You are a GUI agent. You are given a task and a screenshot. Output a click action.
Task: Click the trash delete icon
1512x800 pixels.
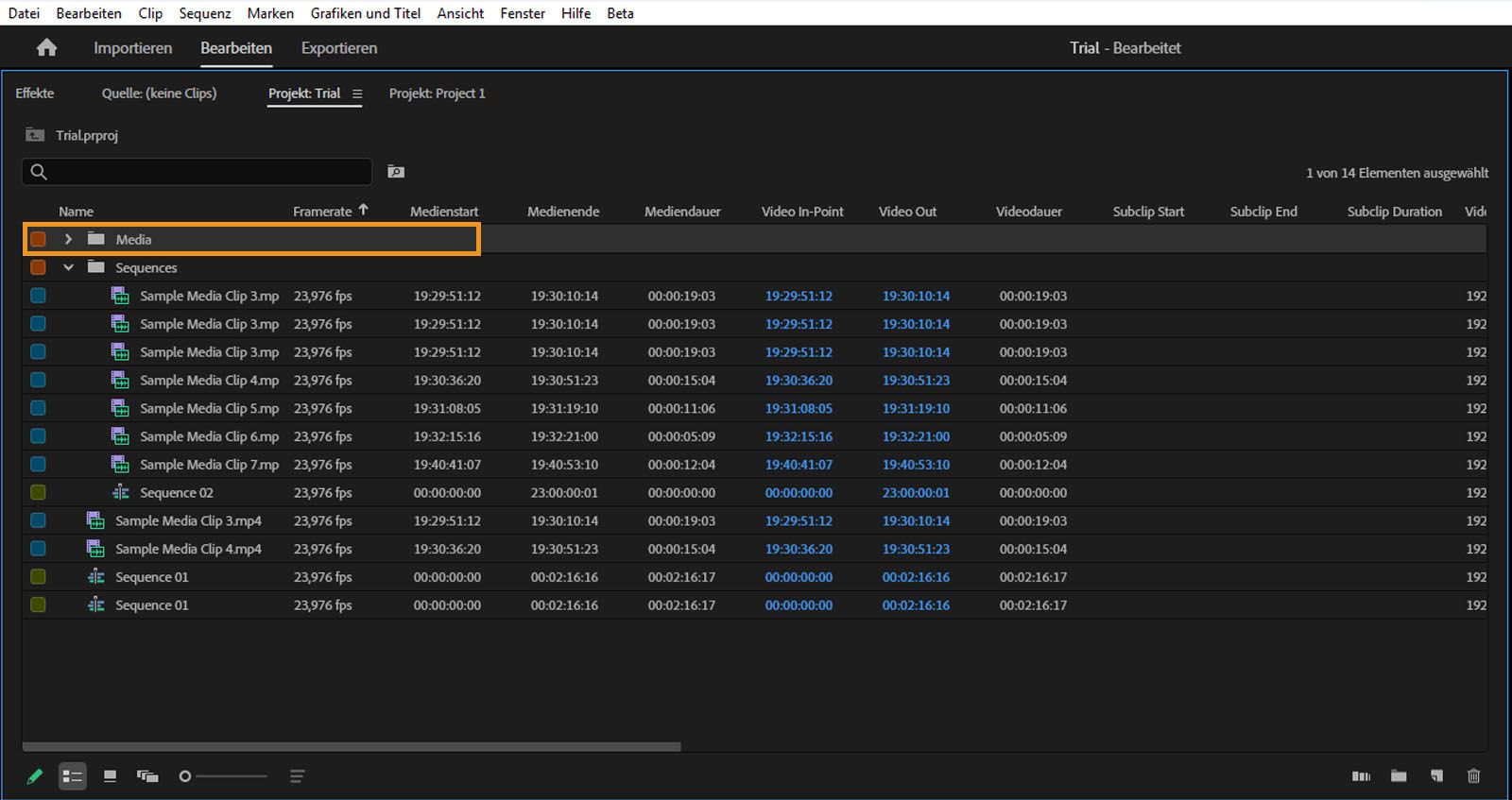pyautogui.click(x=1473, y=776)
